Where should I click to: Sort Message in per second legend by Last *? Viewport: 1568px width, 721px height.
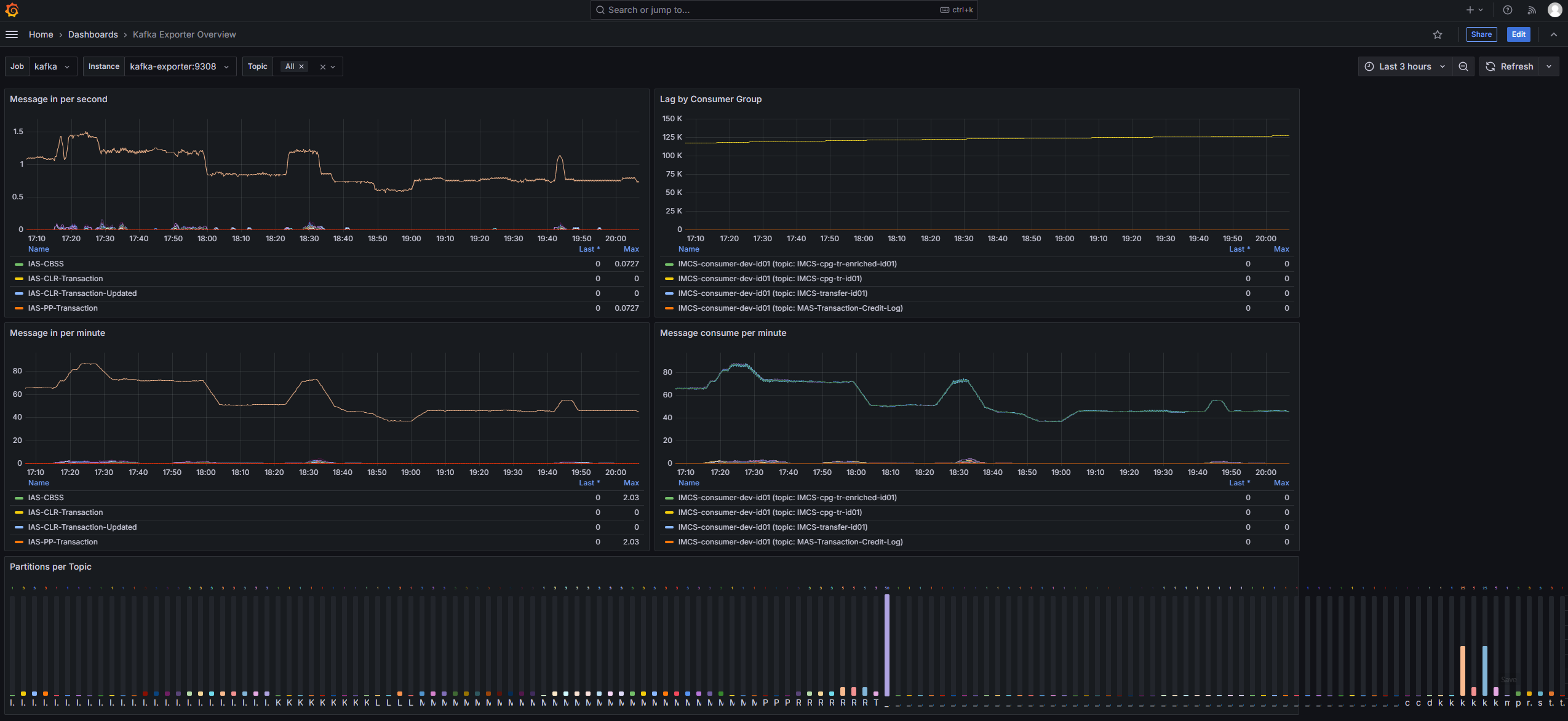(589, 249)
